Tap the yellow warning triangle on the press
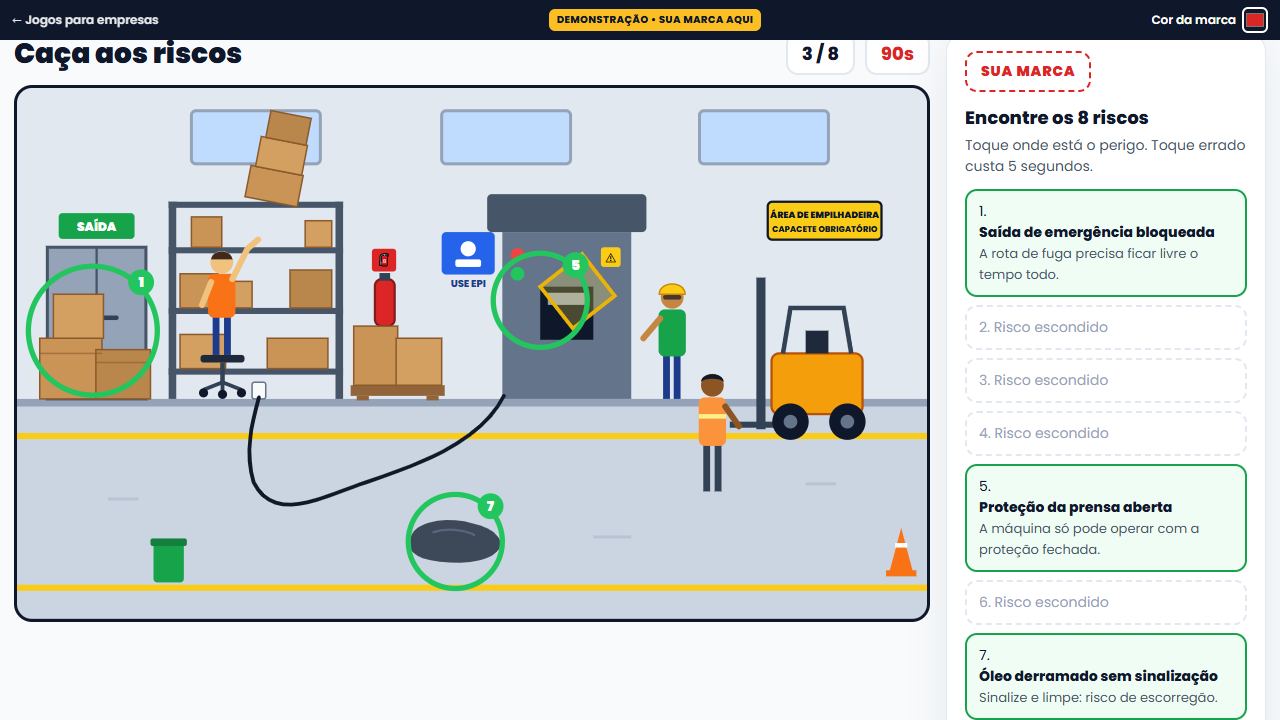 click(611, 257)
